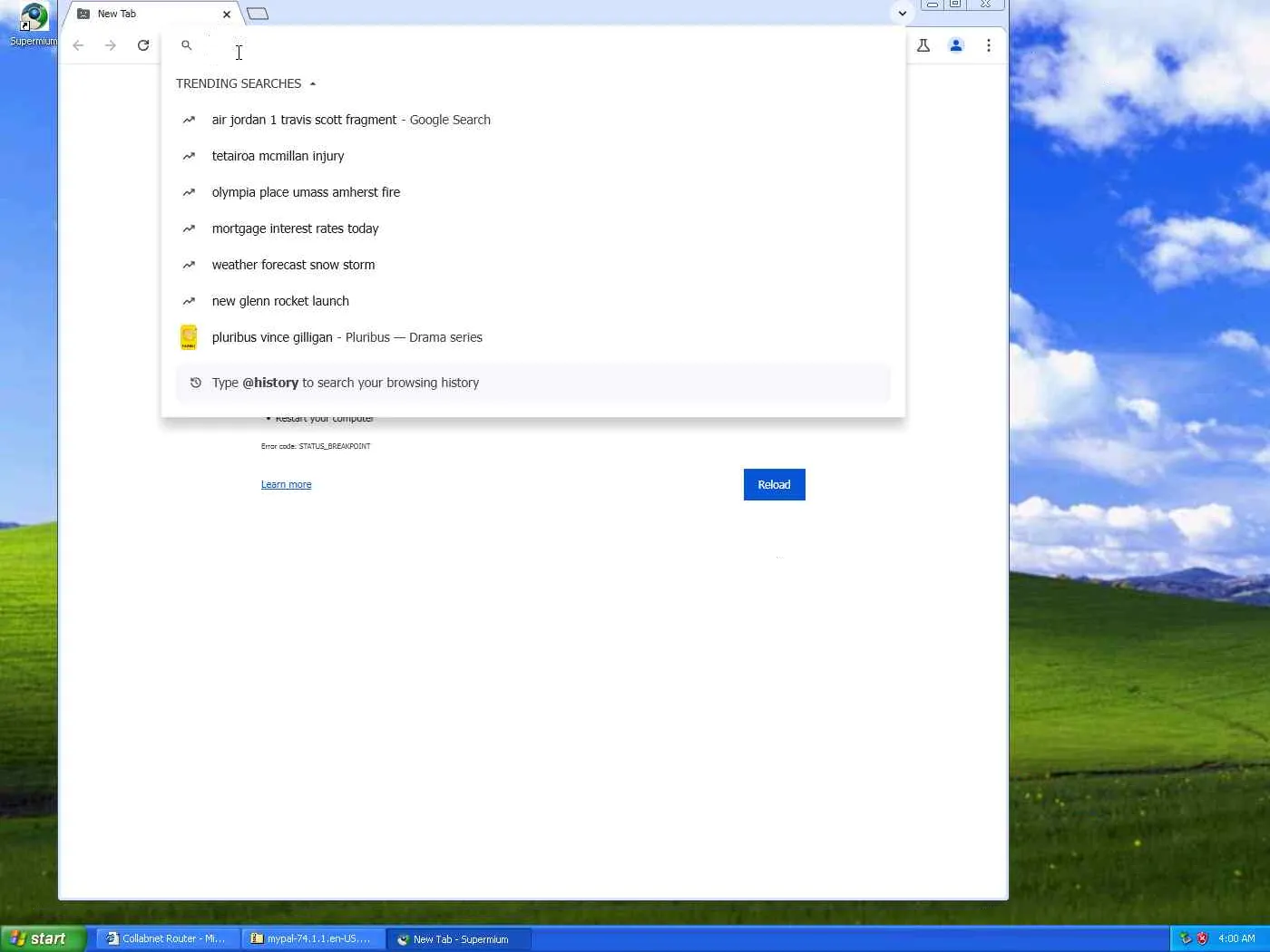The height and width of the screenshot is (952, 1270).
Task: Click the '@history' browsing history hint row
Action: pyautogui.click(x=533, y=383)
